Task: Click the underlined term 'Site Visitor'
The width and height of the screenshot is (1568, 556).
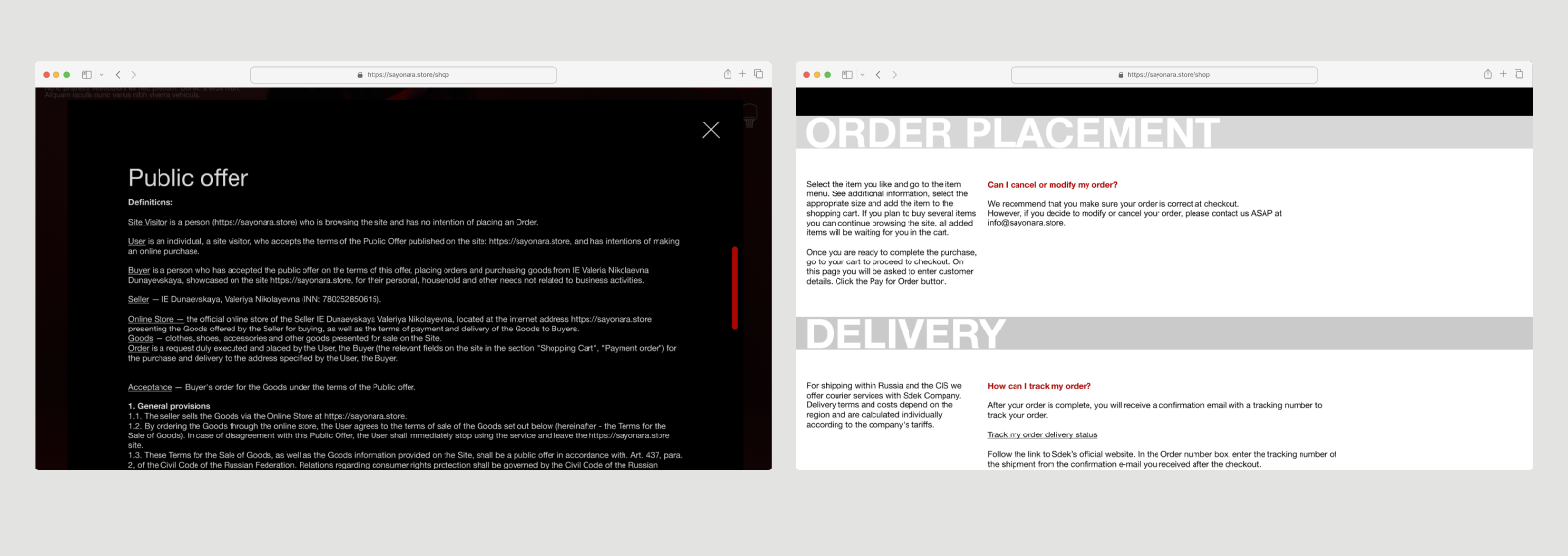Action: click(148, 222)
